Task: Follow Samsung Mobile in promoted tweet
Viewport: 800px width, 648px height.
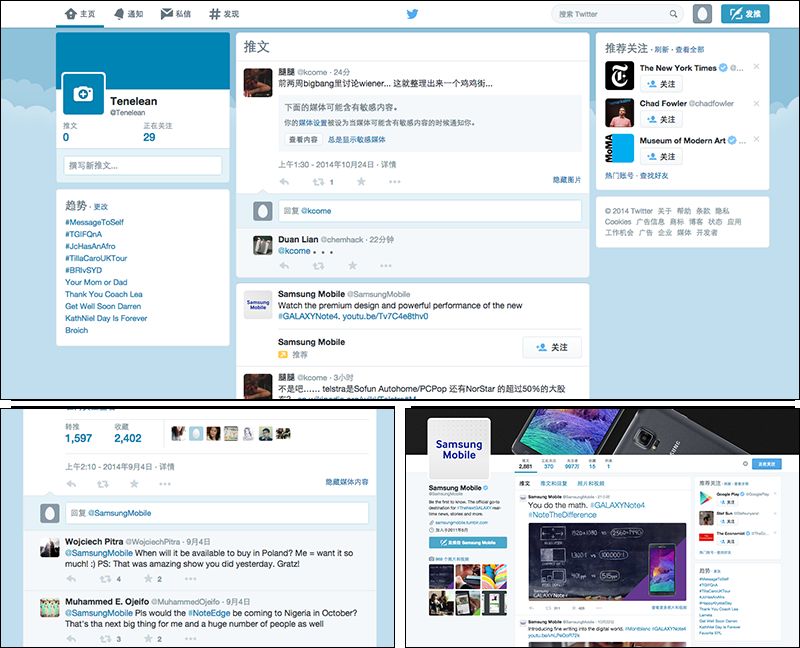Action: 551,347
